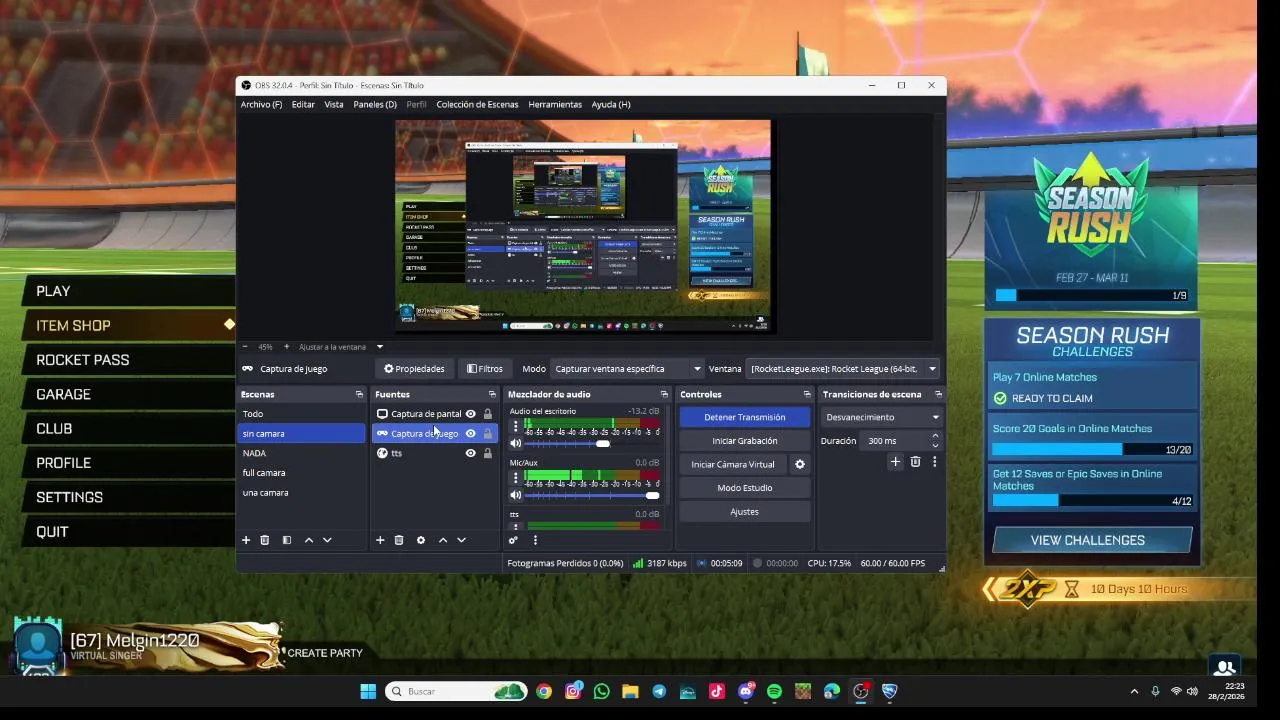Expand the preview scaling dropdown arrow
This screenshot has width=1280, height=720.
click(379, 347)
